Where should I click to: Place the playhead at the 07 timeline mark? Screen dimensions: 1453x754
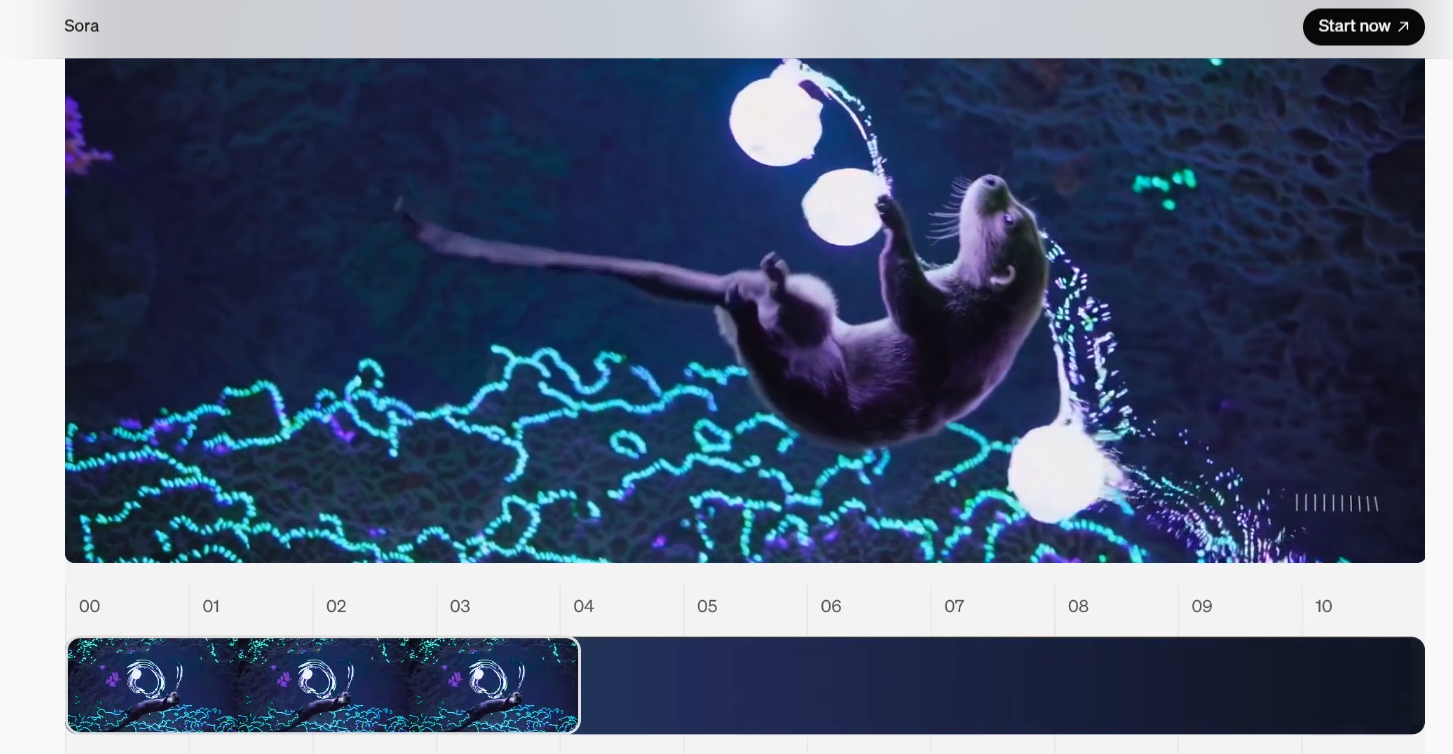[x=954, y=606]
